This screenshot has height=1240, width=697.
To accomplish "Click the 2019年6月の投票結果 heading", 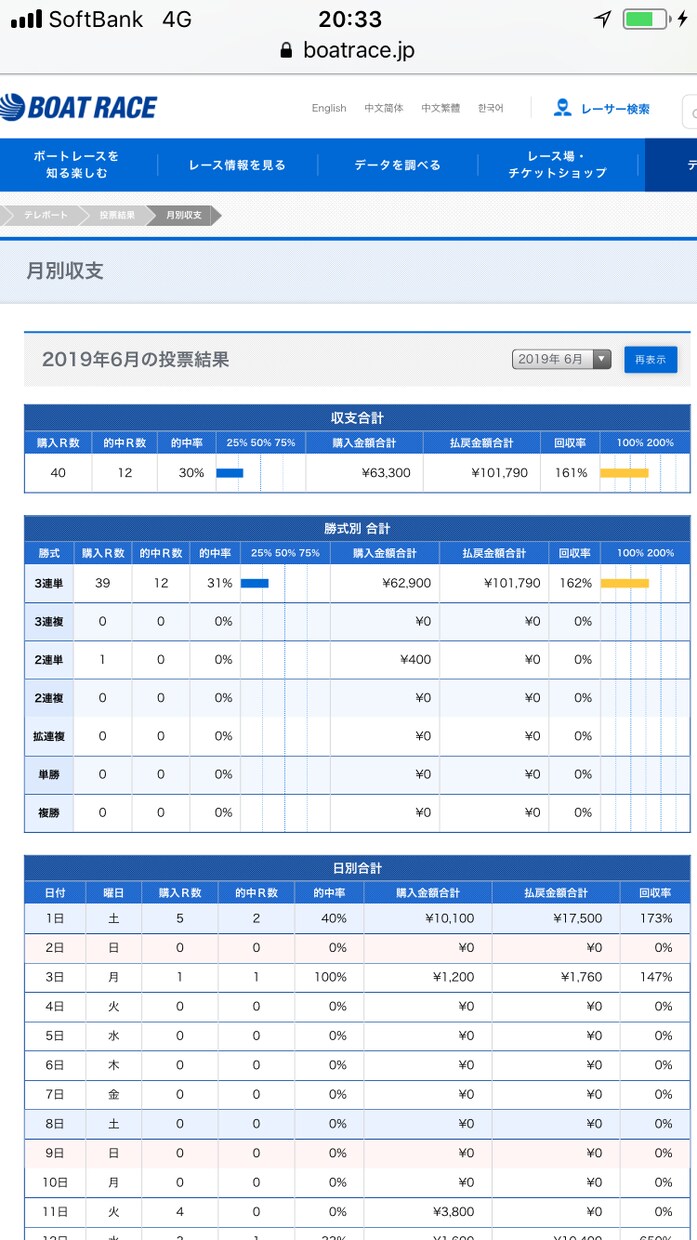I will coord(136,359).
